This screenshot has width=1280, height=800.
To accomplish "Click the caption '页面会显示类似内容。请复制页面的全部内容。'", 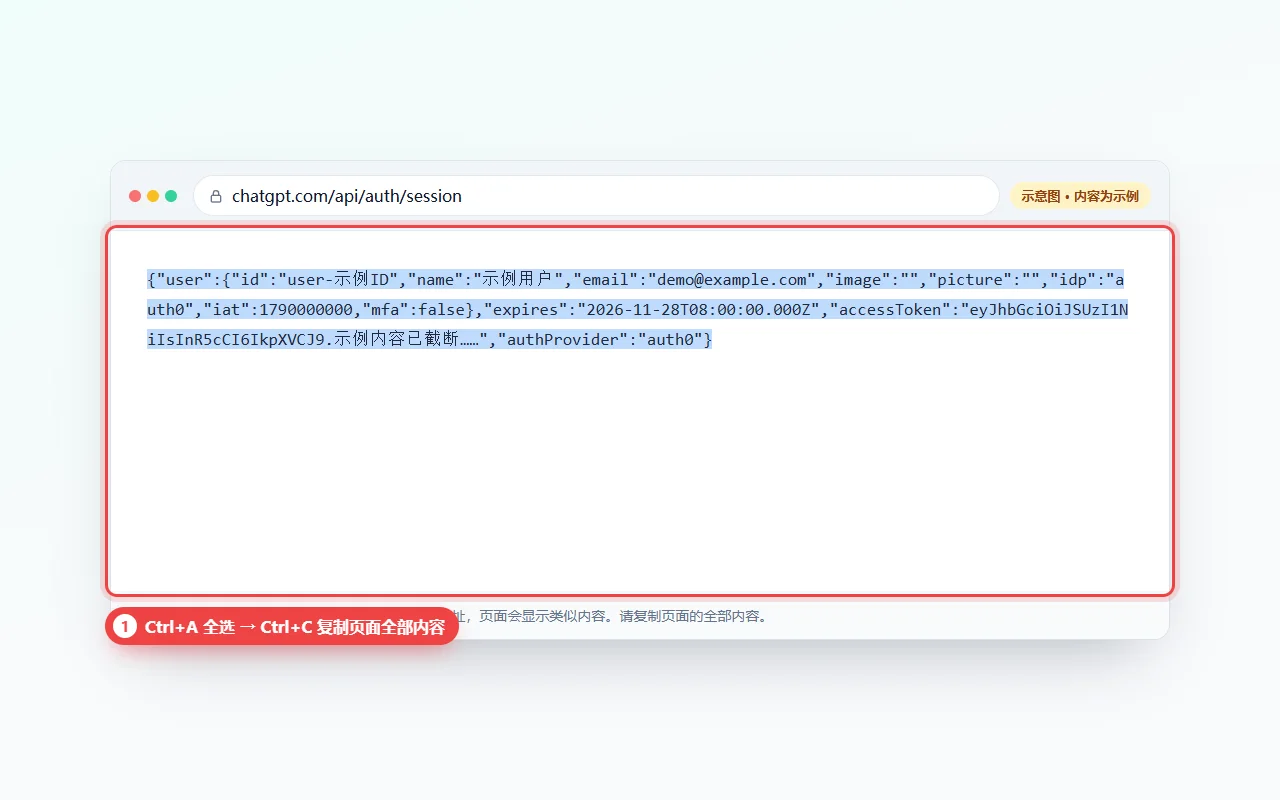I will coord(624,616).
